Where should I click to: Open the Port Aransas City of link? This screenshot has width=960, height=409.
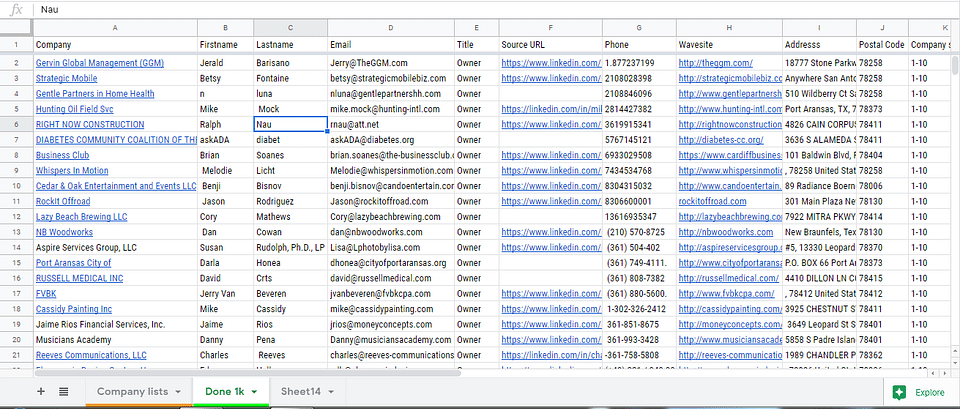tap(73, 263)
